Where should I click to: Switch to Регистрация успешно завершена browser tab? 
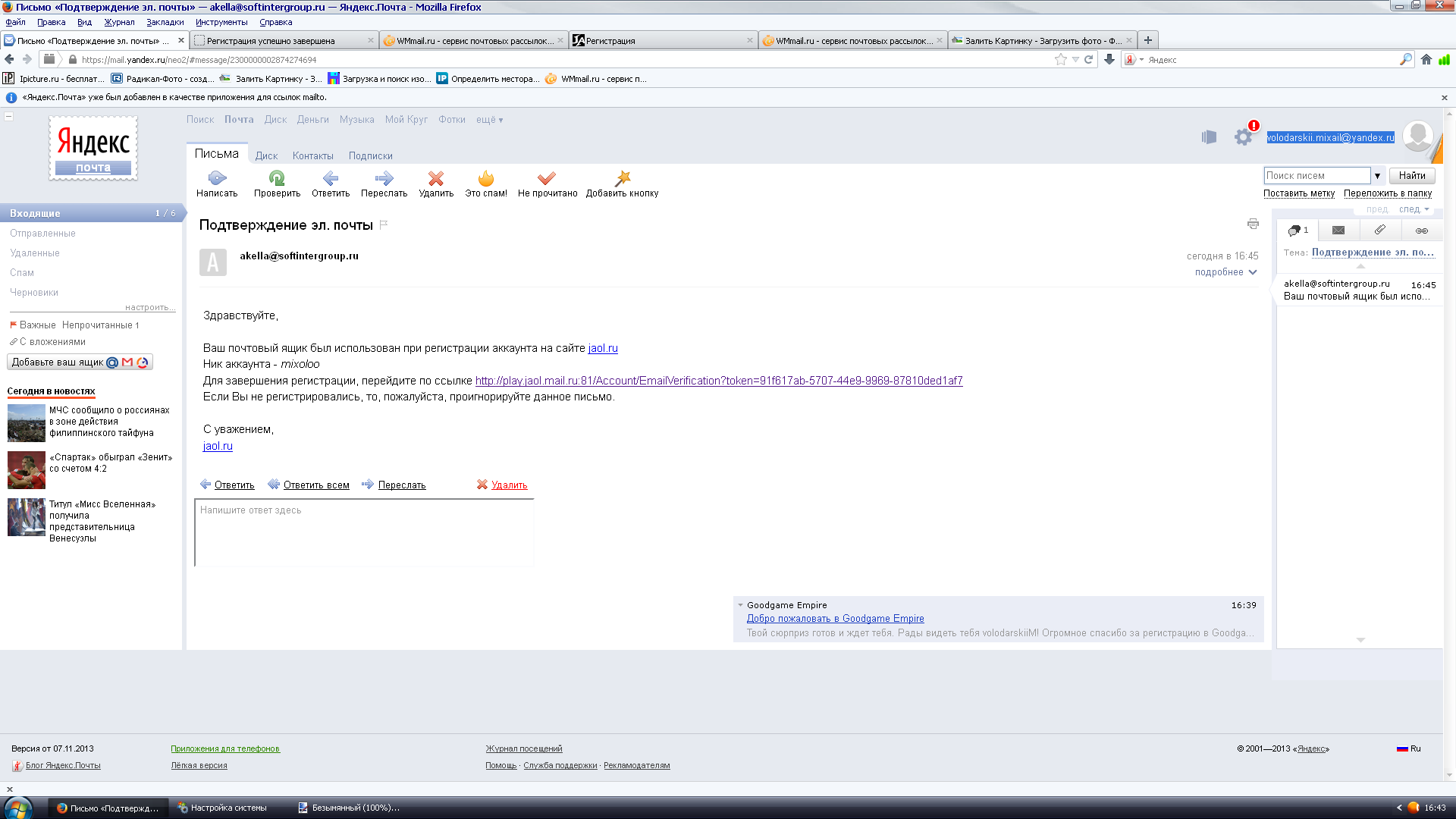pyautogui.click(x=284, y=40)
